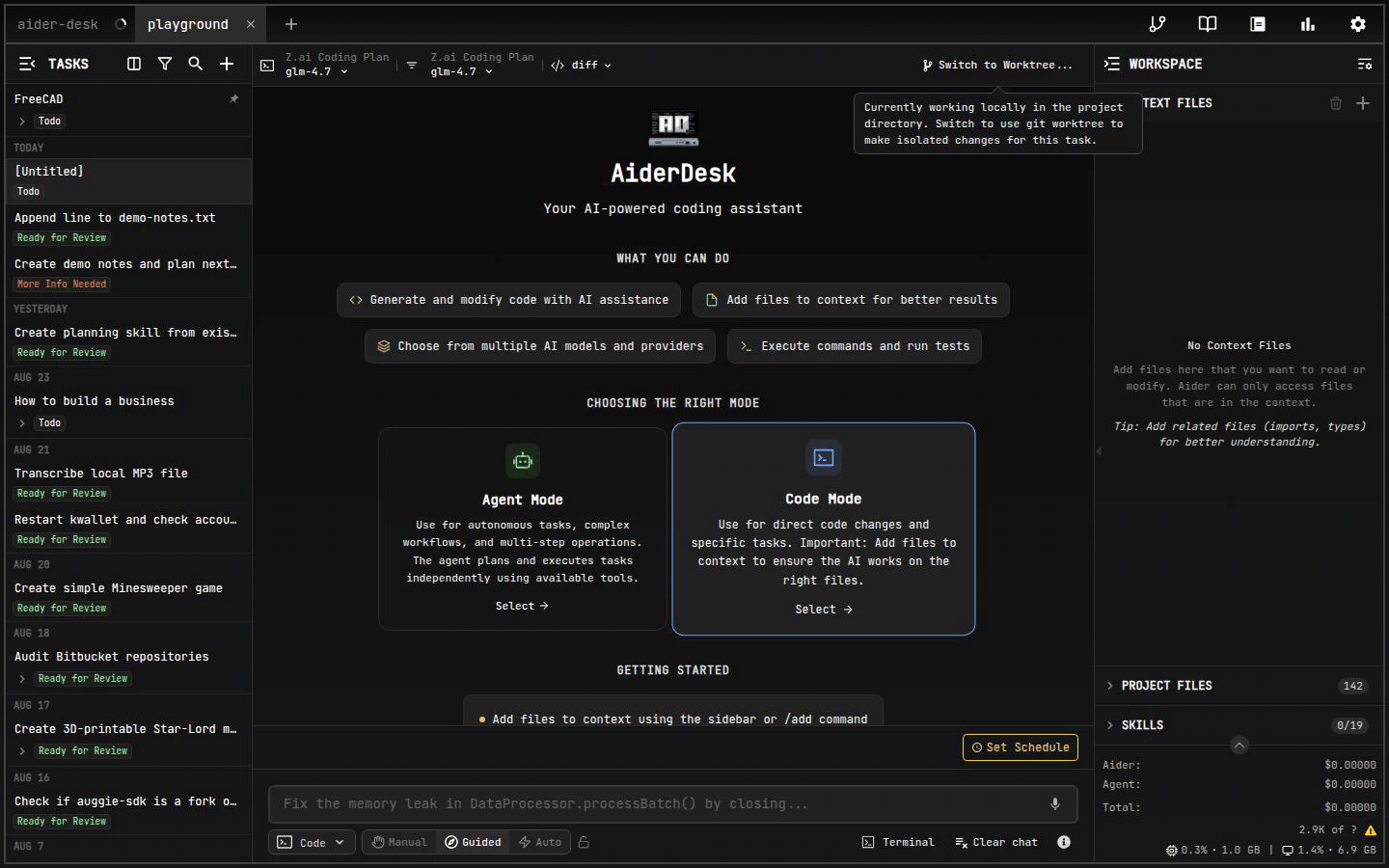Unpin the FreeCAD task pin icon
This screenshot has height=868, width=1389.
(x=233, y=98)
